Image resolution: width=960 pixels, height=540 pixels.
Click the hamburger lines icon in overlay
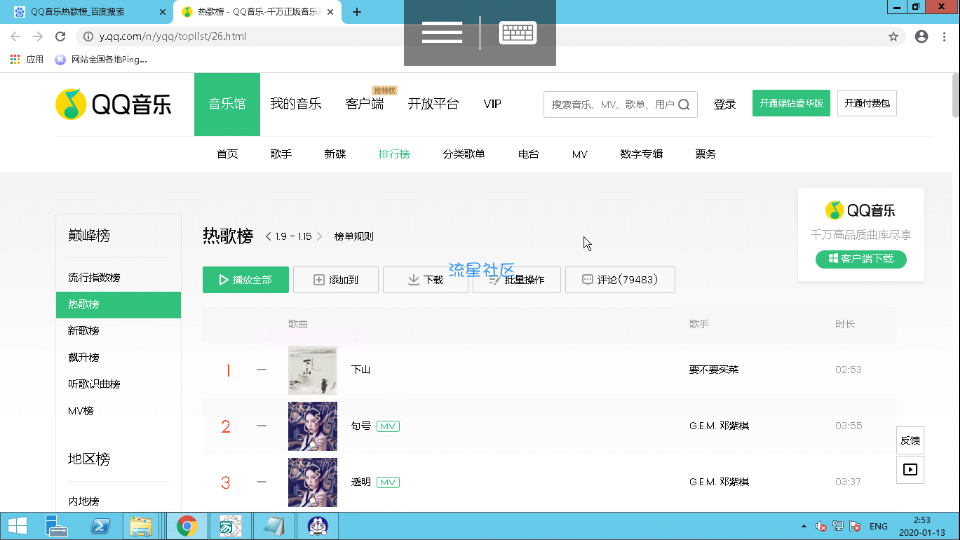coord(441,32)
